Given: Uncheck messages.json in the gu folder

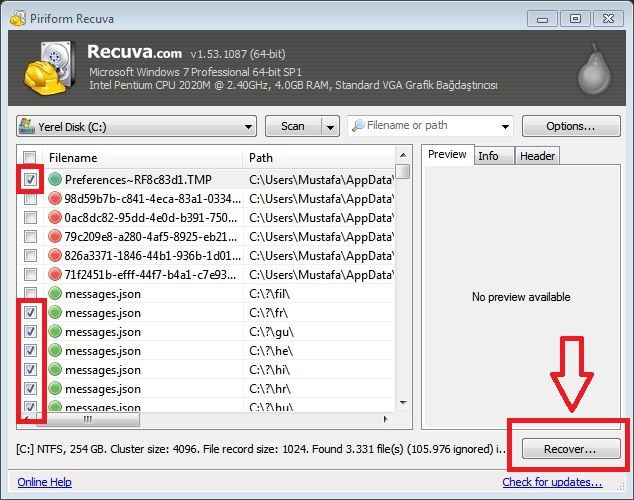Looking at the screenshot, I should (30, 331).
